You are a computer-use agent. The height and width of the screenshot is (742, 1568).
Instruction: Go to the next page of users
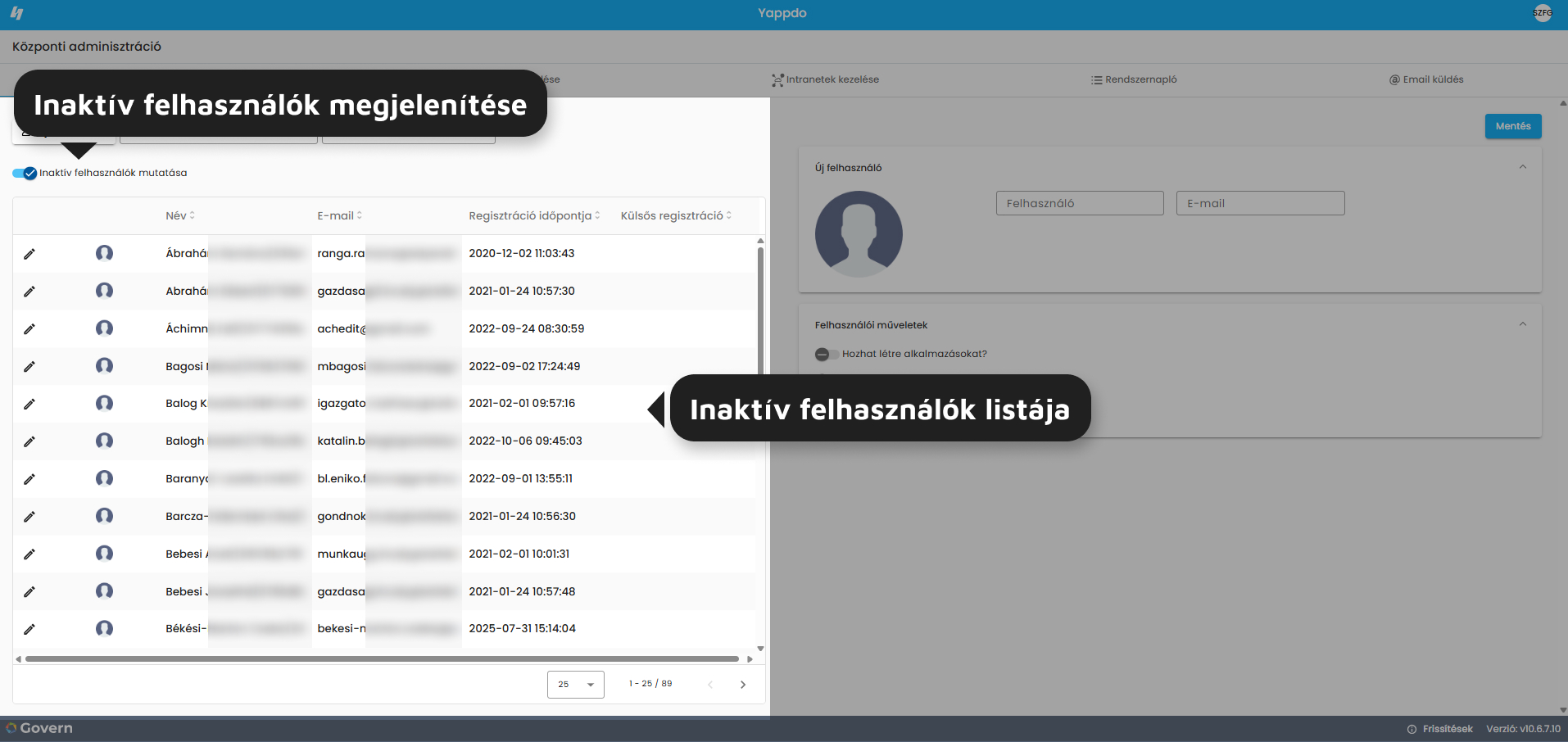tap(743, 685)
